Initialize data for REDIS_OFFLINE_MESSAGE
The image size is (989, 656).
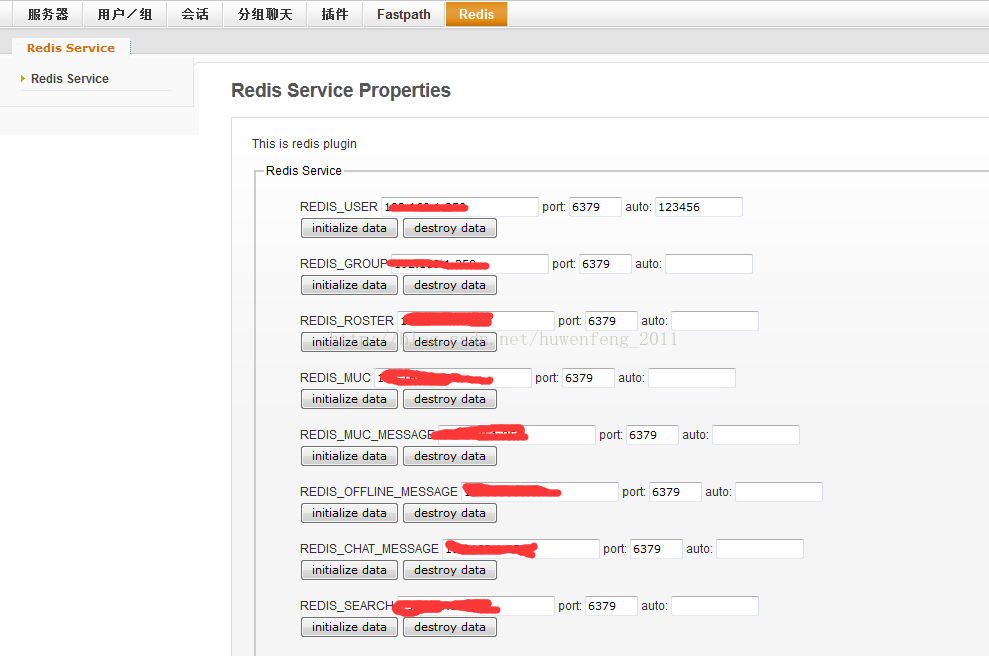pos(349,513)
